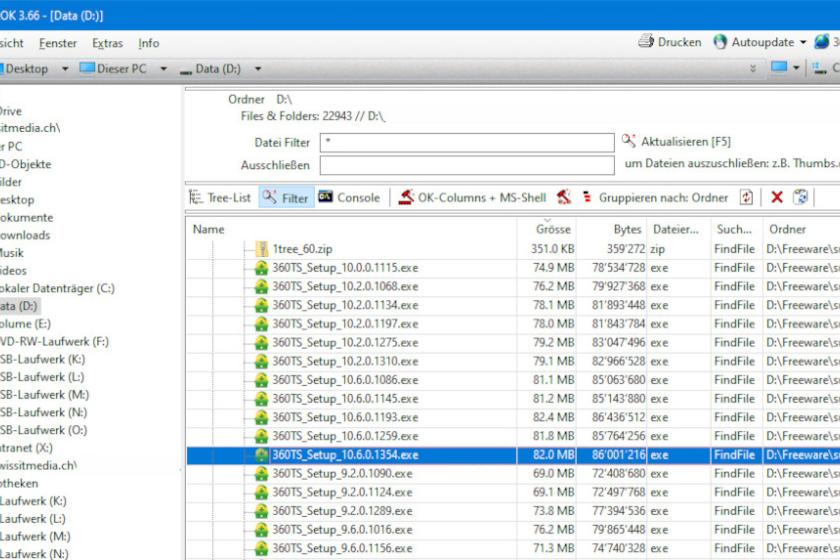Switch to Tree-List view
Screen dimensions: 840x560
pos(220,198)
